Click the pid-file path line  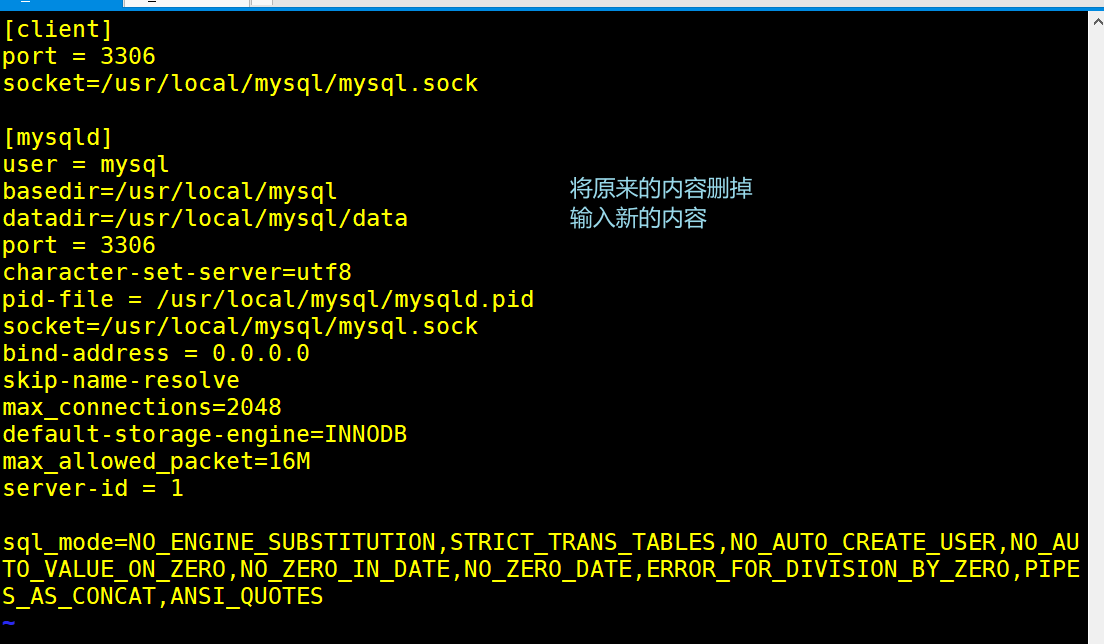(267, 299)
